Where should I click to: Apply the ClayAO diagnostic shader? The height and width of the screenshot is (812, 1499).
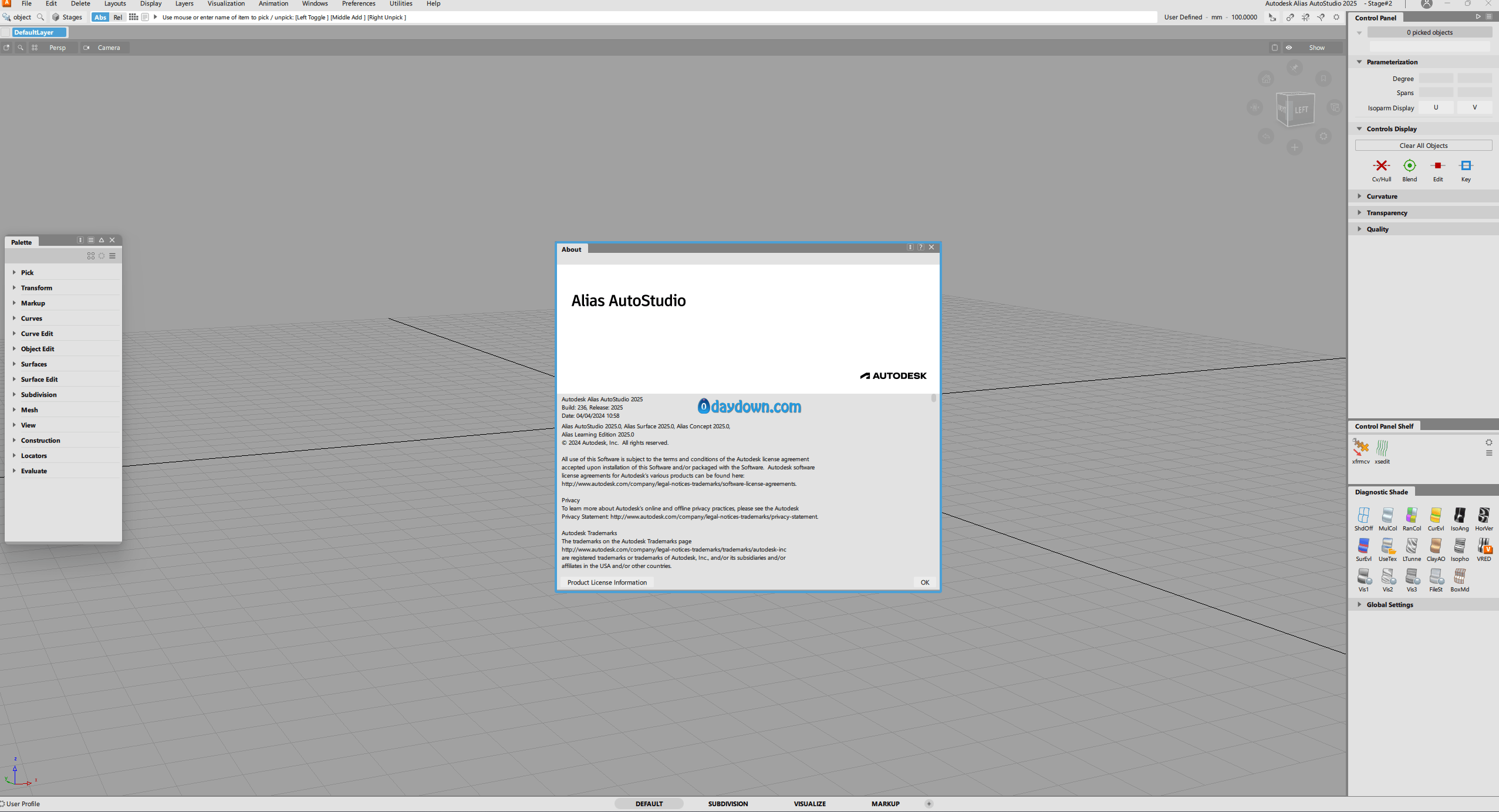[x=1435, y=546]
